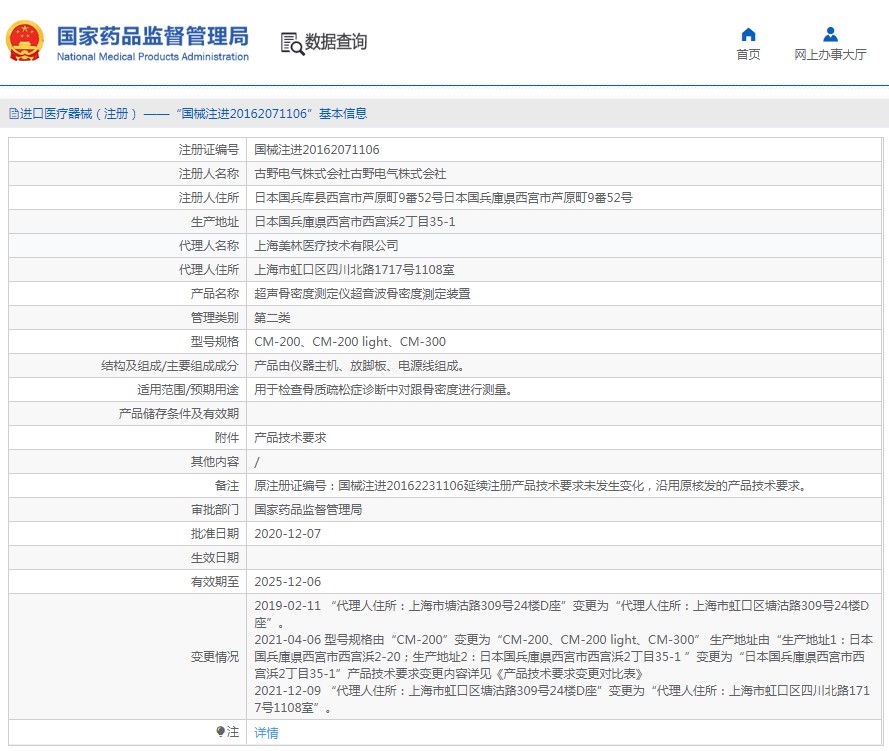Viewport: 889px width, 751px height.
Task: Go to 首页 home page label
Action: point(748,54)
